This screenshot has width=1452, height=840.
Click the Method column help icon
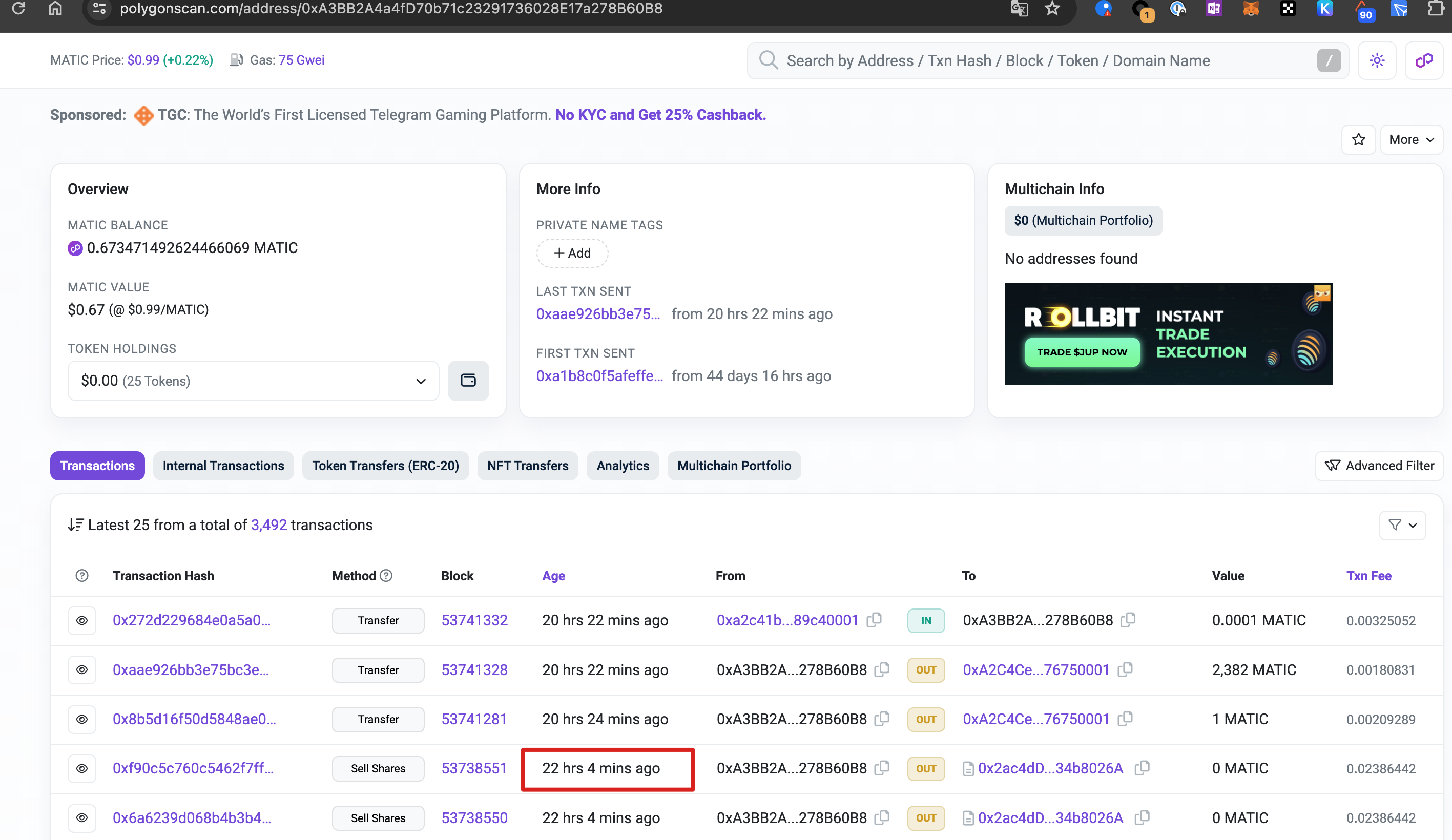pyautogui.click(x=386, y=576)
